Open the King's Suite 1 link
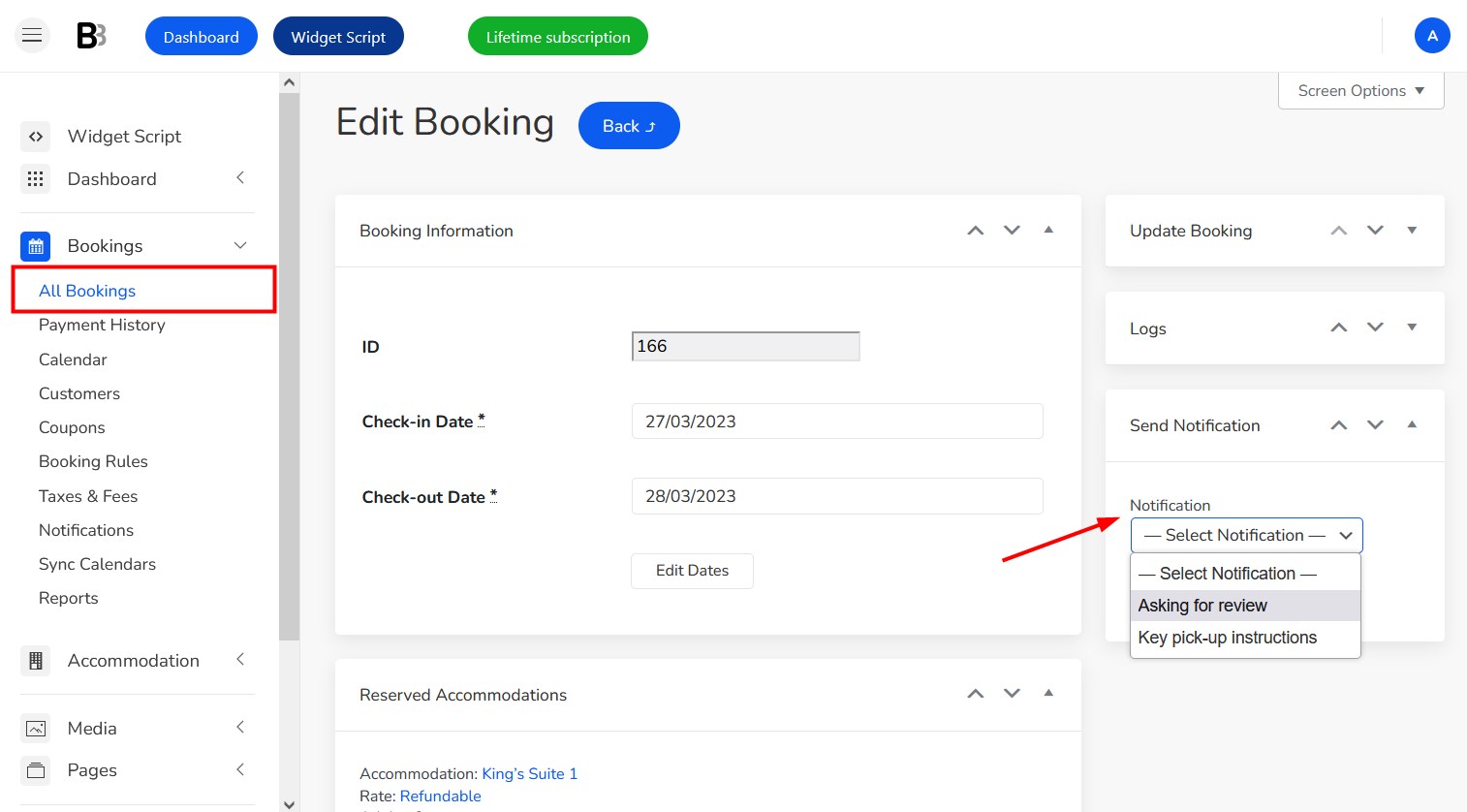 pyautogui.click(x=529, y=773)
